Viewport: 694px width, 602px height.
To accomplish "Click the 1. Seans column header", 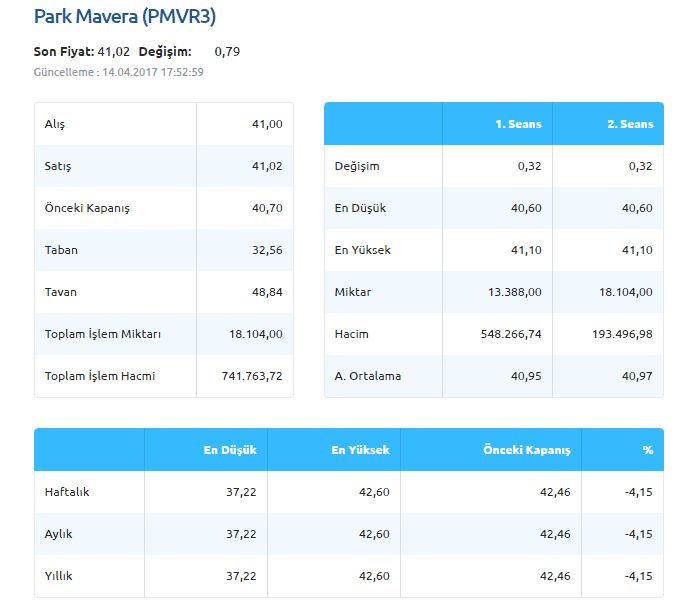I will point(519,124).
